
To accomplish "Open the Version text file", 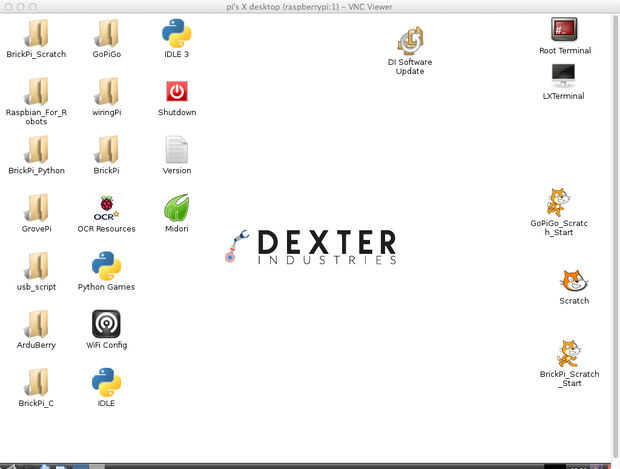I will (176, 149).
